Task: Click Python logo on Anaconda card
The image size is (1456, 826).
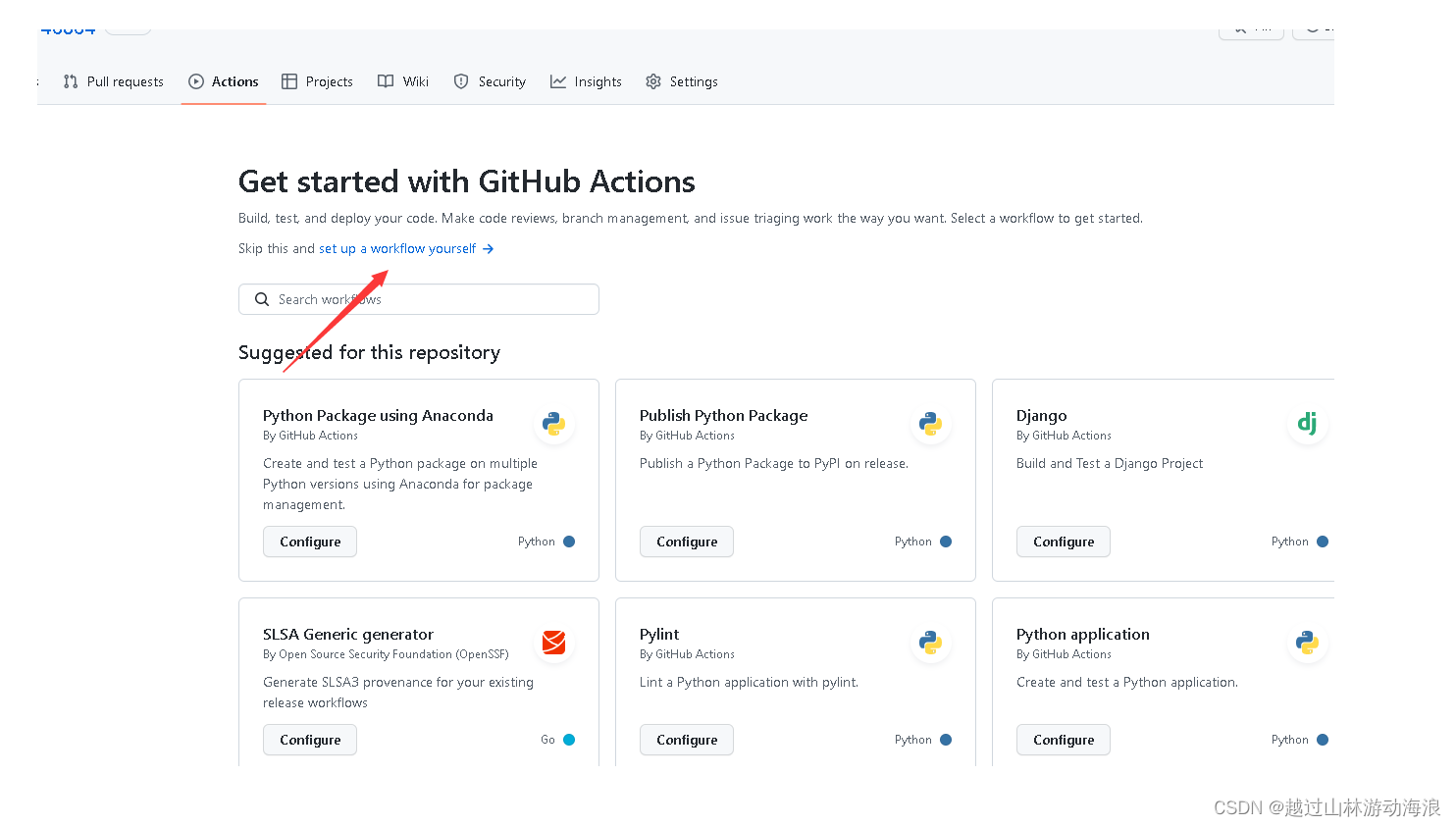Action: (554, 424)
